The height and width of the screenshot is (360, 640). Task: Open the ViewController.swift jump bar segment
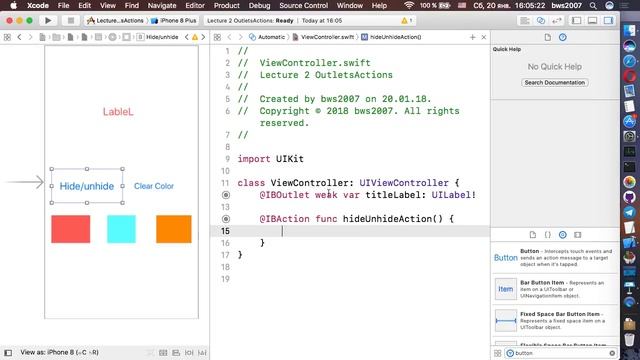tap(323, 37)
